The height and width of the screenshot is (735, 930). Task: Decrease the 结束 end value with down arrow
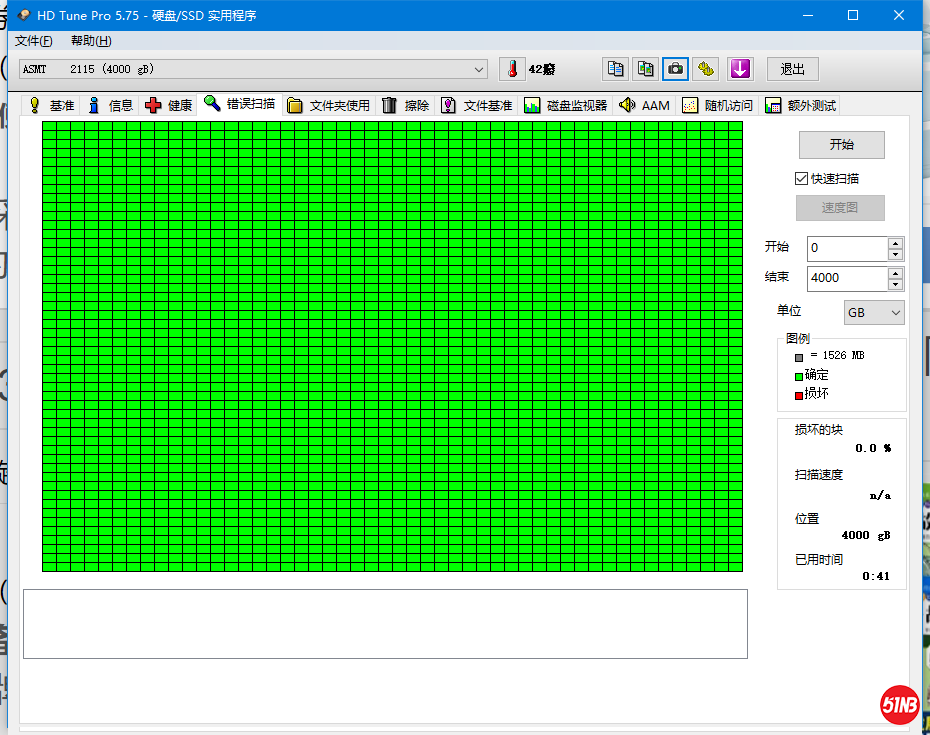[x=895, y=284]
